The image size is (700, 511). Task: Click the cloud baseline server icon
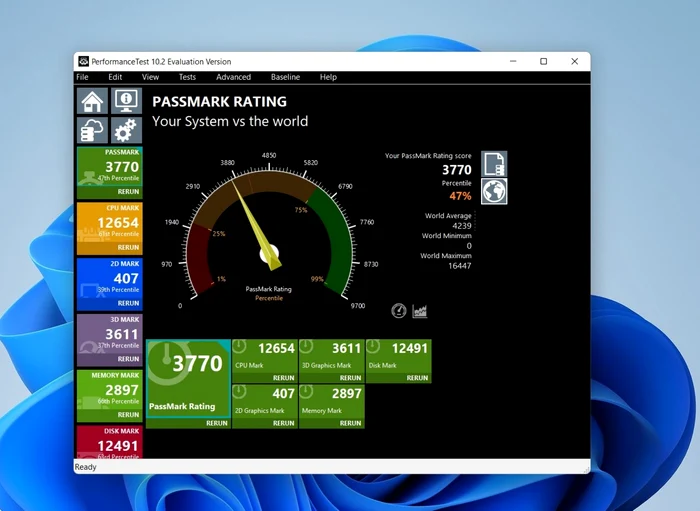(x=92, y=130)
